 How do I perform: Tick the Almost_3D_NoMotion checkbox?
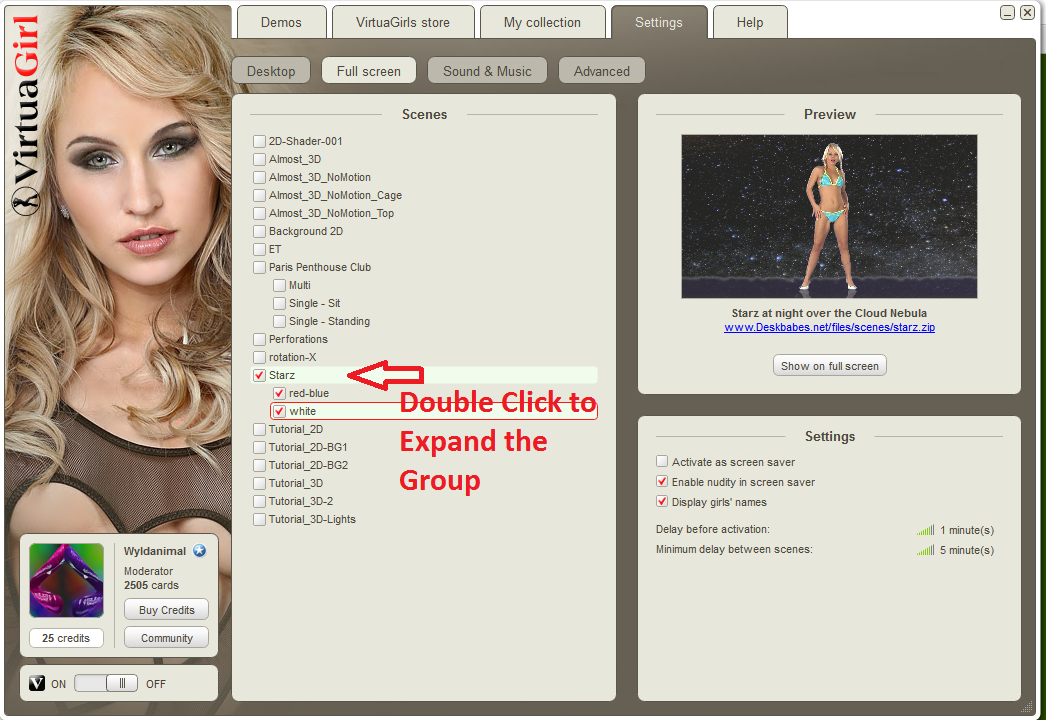coord(259,177)
